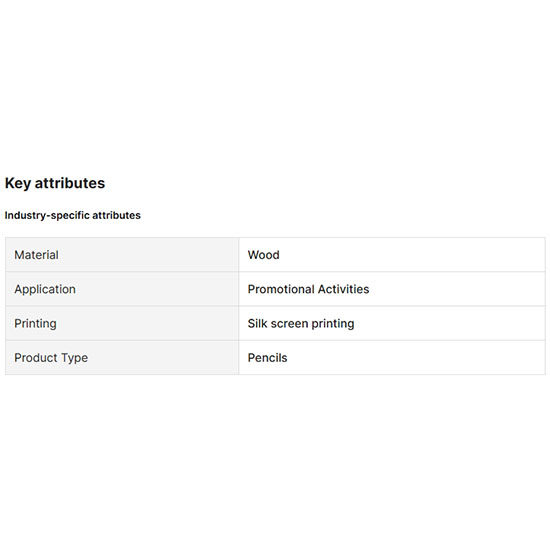Click the Promotional Activities value text
Viewport: 550px width, 550px height.
point(308,289)
